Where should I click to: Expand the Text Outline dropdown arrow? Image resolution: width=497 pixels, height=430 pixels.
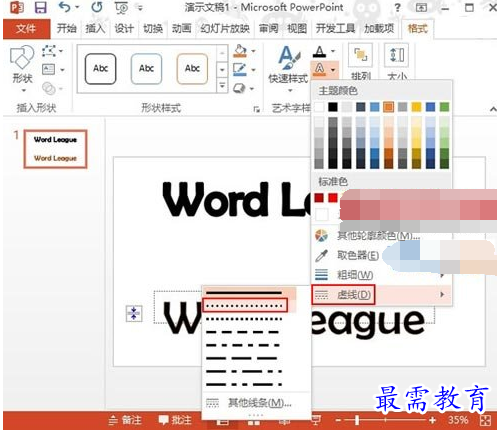(x=333, y=70)
